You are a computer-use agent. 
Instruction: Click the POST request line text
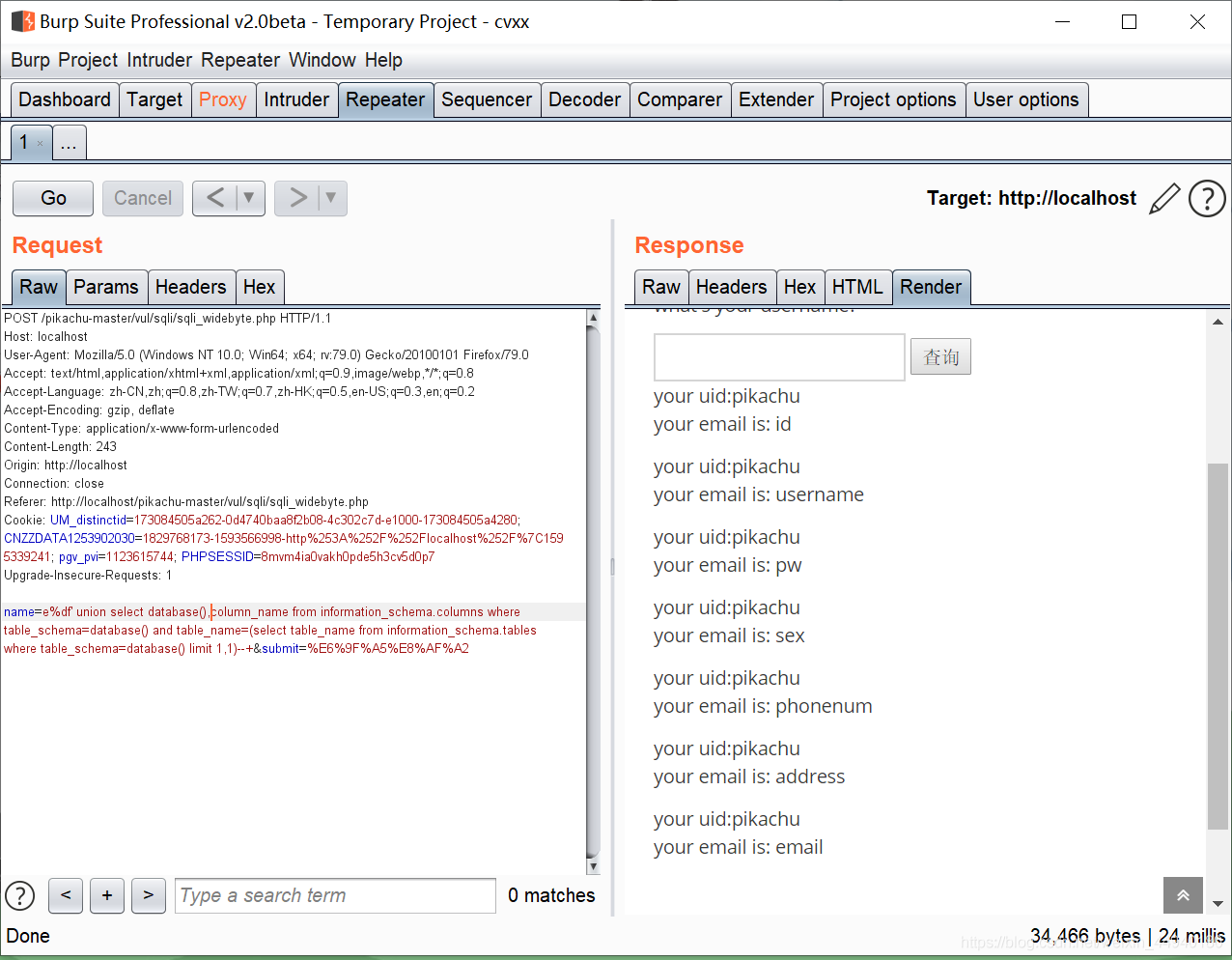tap(168, 319)
